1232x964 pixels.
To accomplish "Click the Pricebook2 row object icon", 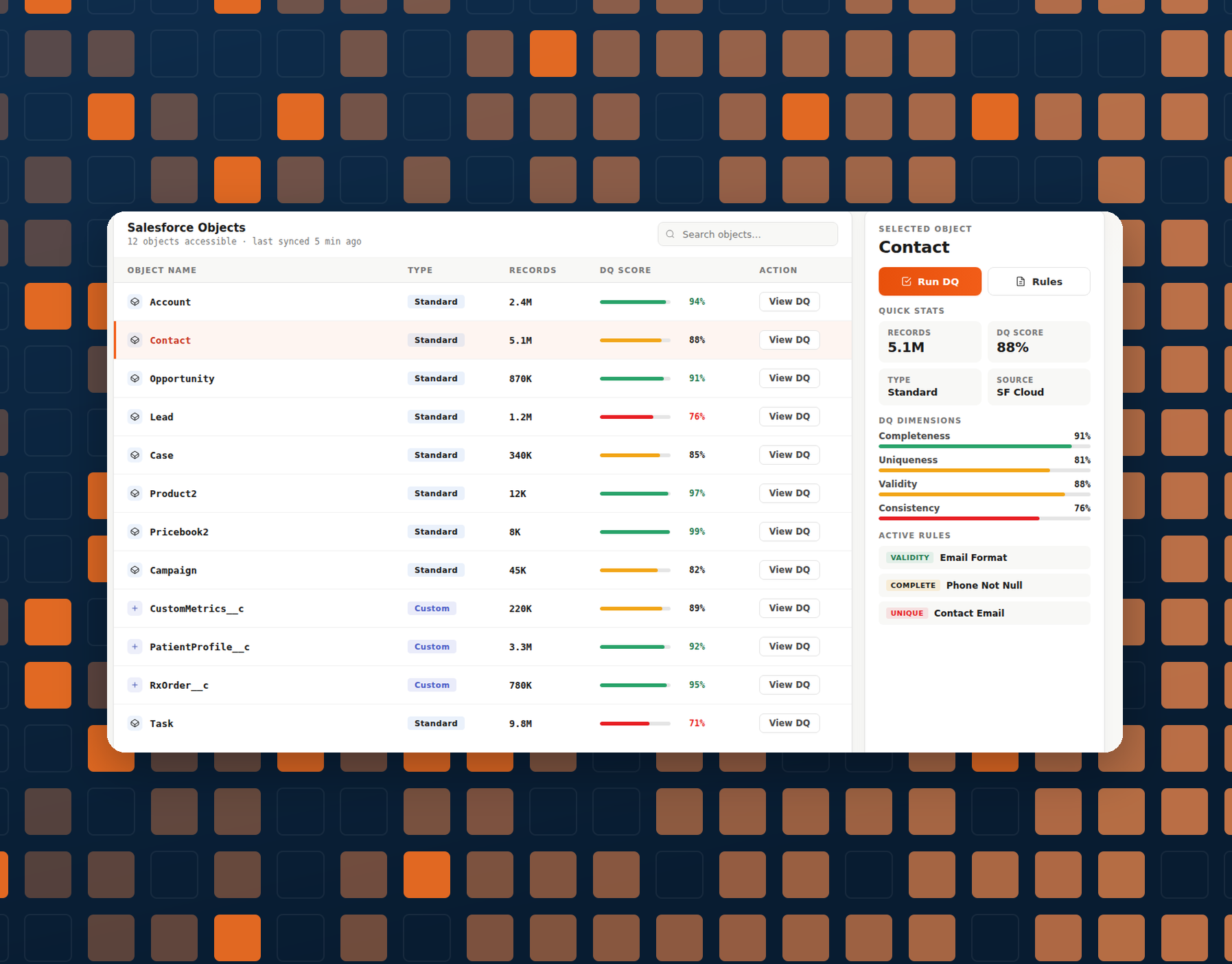I will 135,531.
